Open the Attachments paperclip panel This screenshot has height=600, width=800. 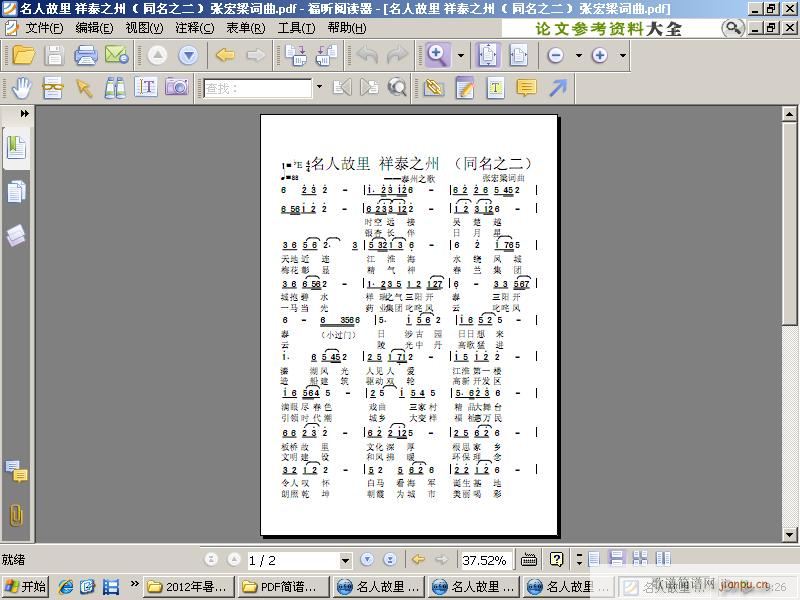click(x=16, y=516)
